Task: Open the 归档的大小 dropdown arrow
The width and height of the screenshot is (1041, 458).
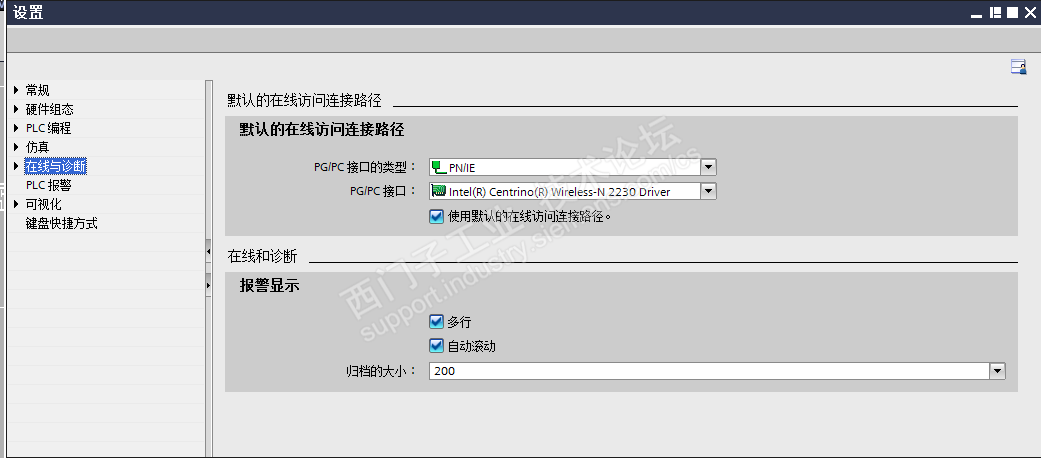Action: point(997,371)
